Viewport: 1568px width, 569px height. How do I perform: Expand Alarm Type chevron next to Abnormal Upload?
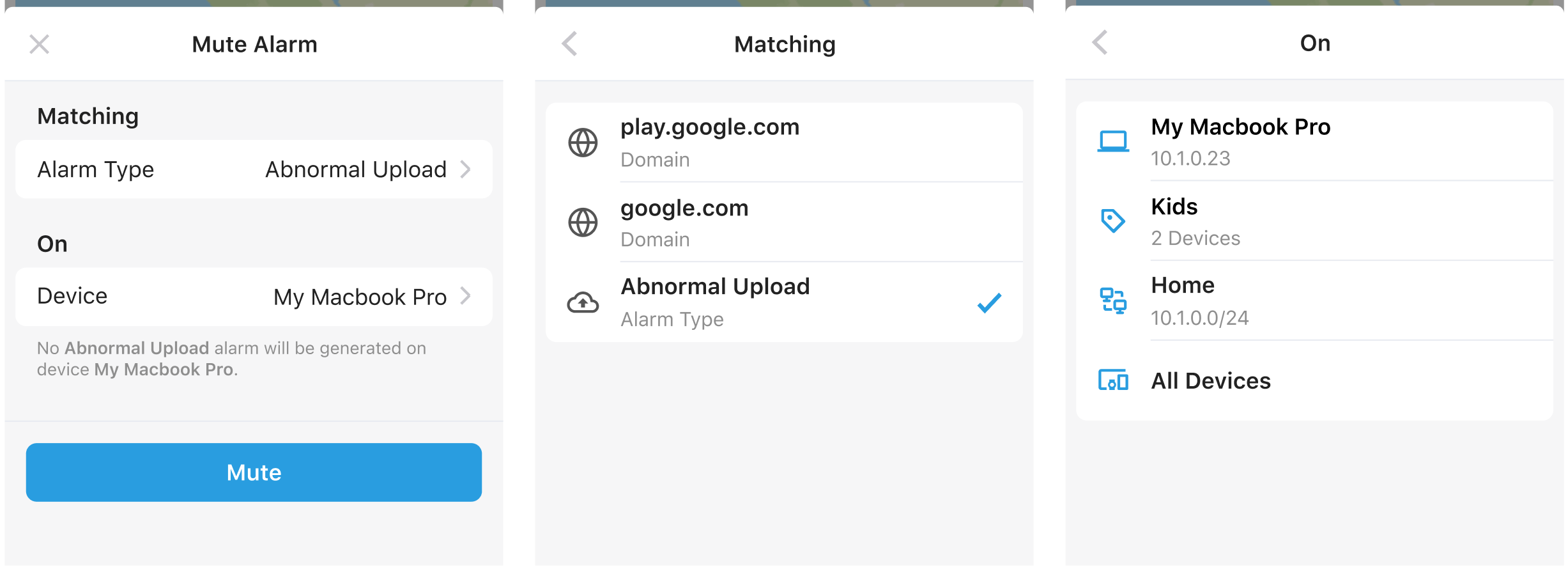tap(466, 169)
